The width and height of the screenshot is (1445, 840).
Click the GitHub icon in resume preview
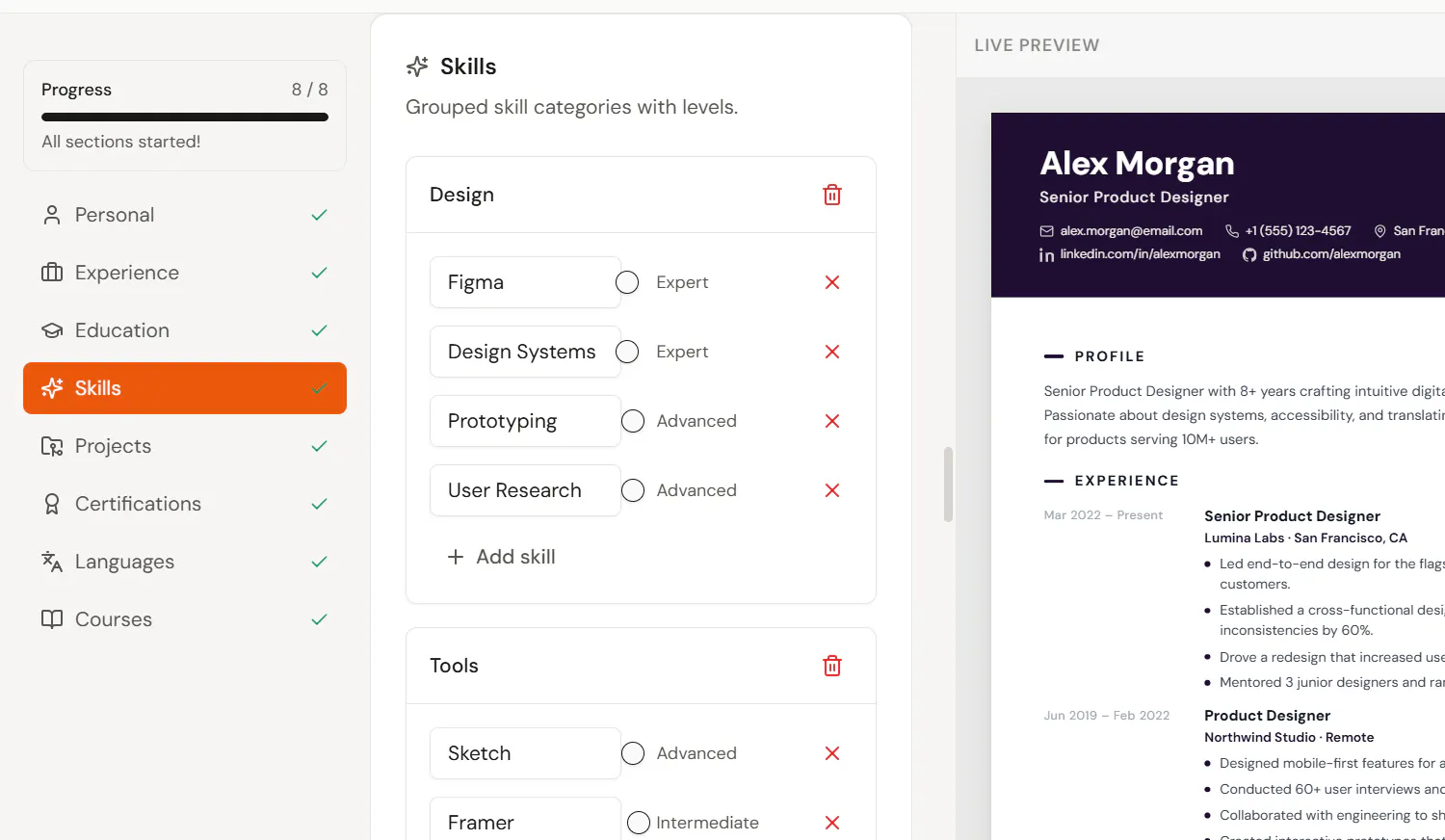point(1249,254)
